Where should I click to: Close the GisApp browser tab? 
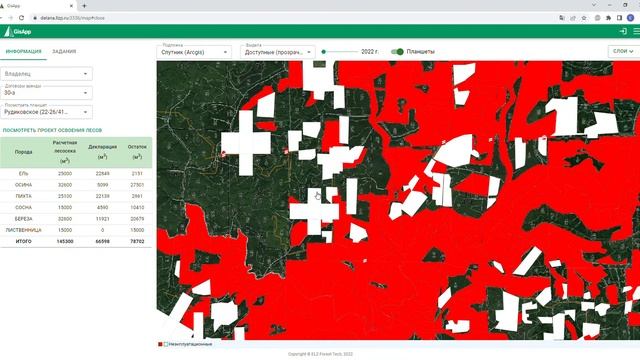[x=71, y=6]
